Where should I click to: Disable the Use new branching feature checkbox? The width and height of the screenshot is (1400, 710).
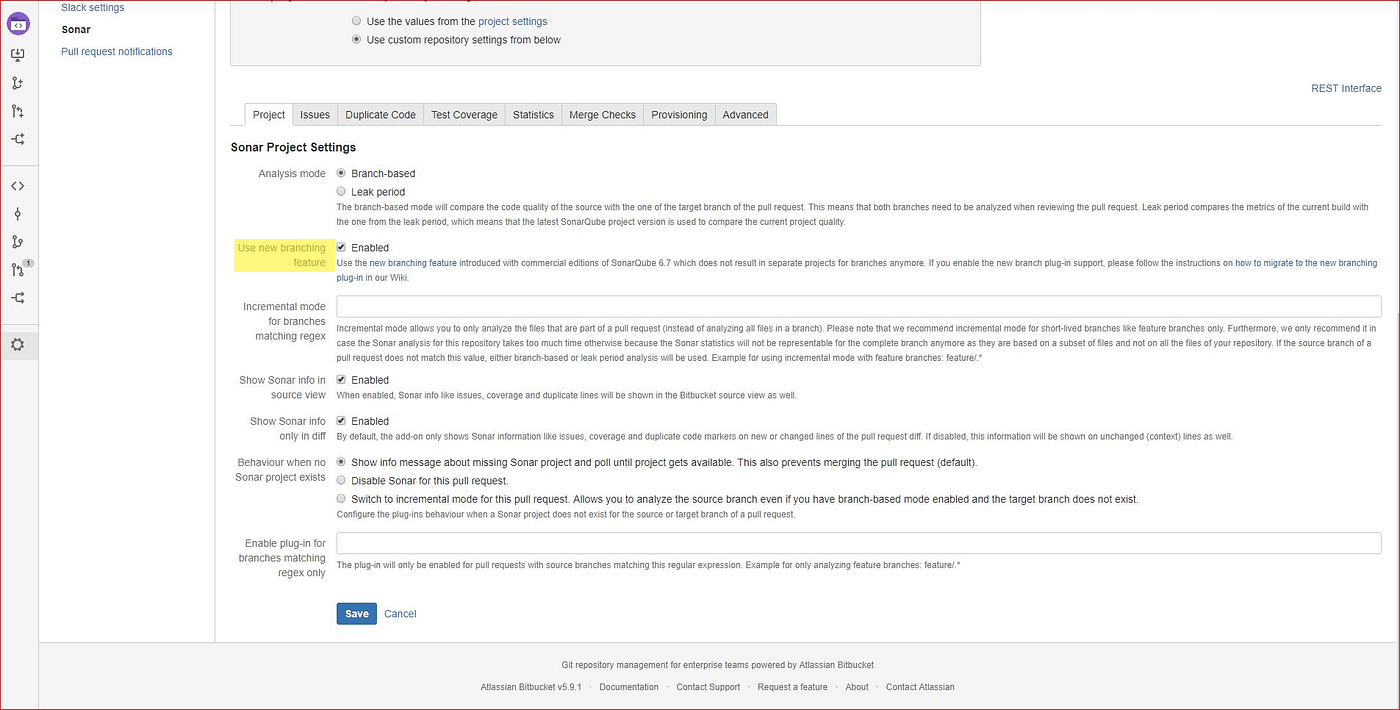click(340, 247)
